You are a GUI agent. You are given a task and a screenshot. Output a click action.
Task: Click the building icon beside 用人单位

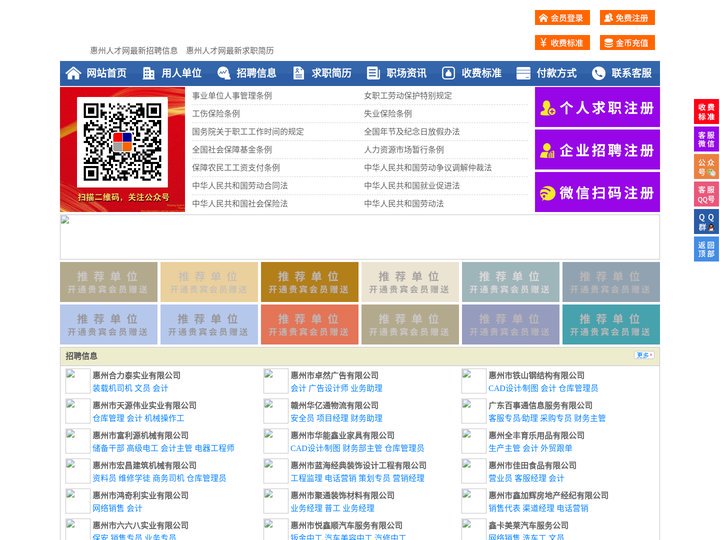click(148, 73)
